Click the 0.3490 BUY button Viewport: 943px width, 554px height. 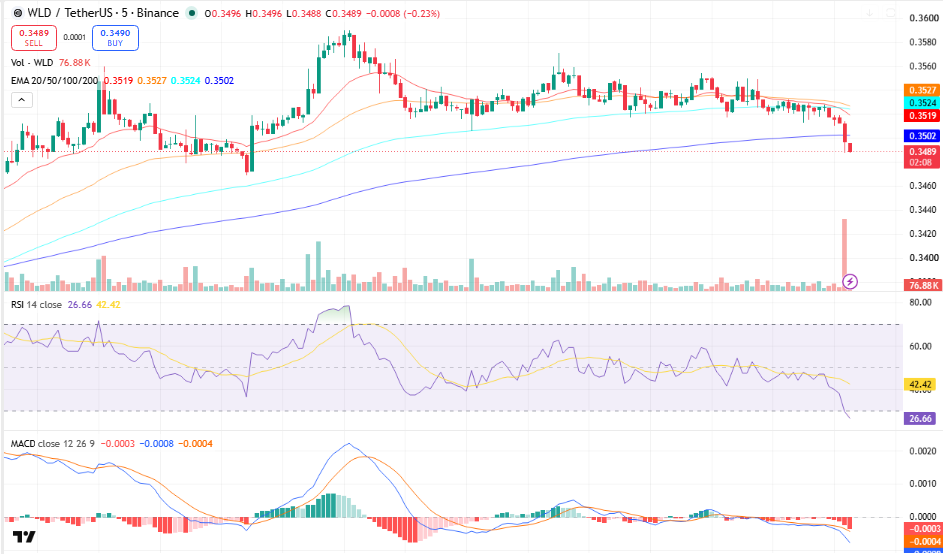coord(115,38)
